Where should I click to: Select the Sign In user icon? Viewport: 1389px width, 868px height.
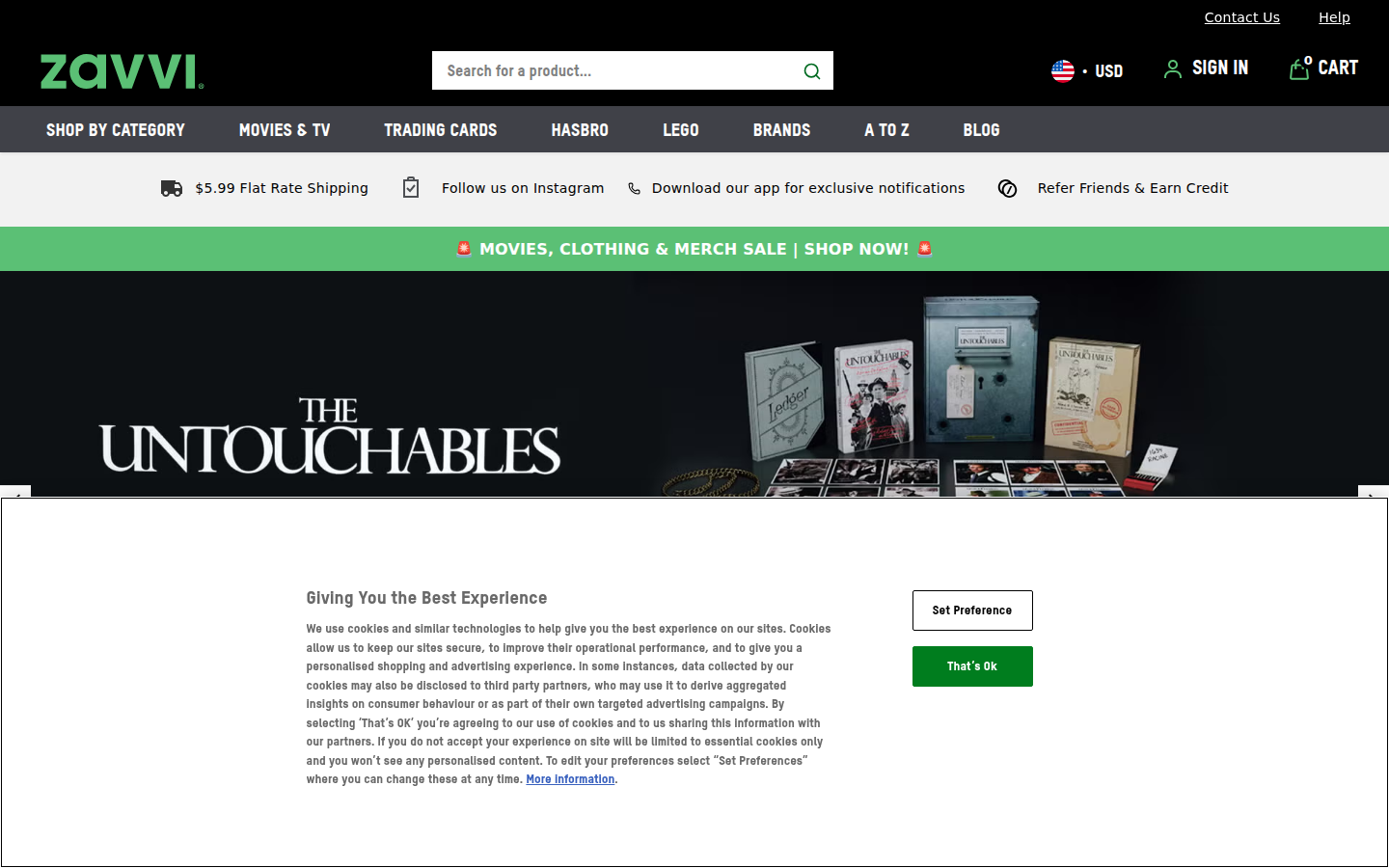click(1173, 68)
